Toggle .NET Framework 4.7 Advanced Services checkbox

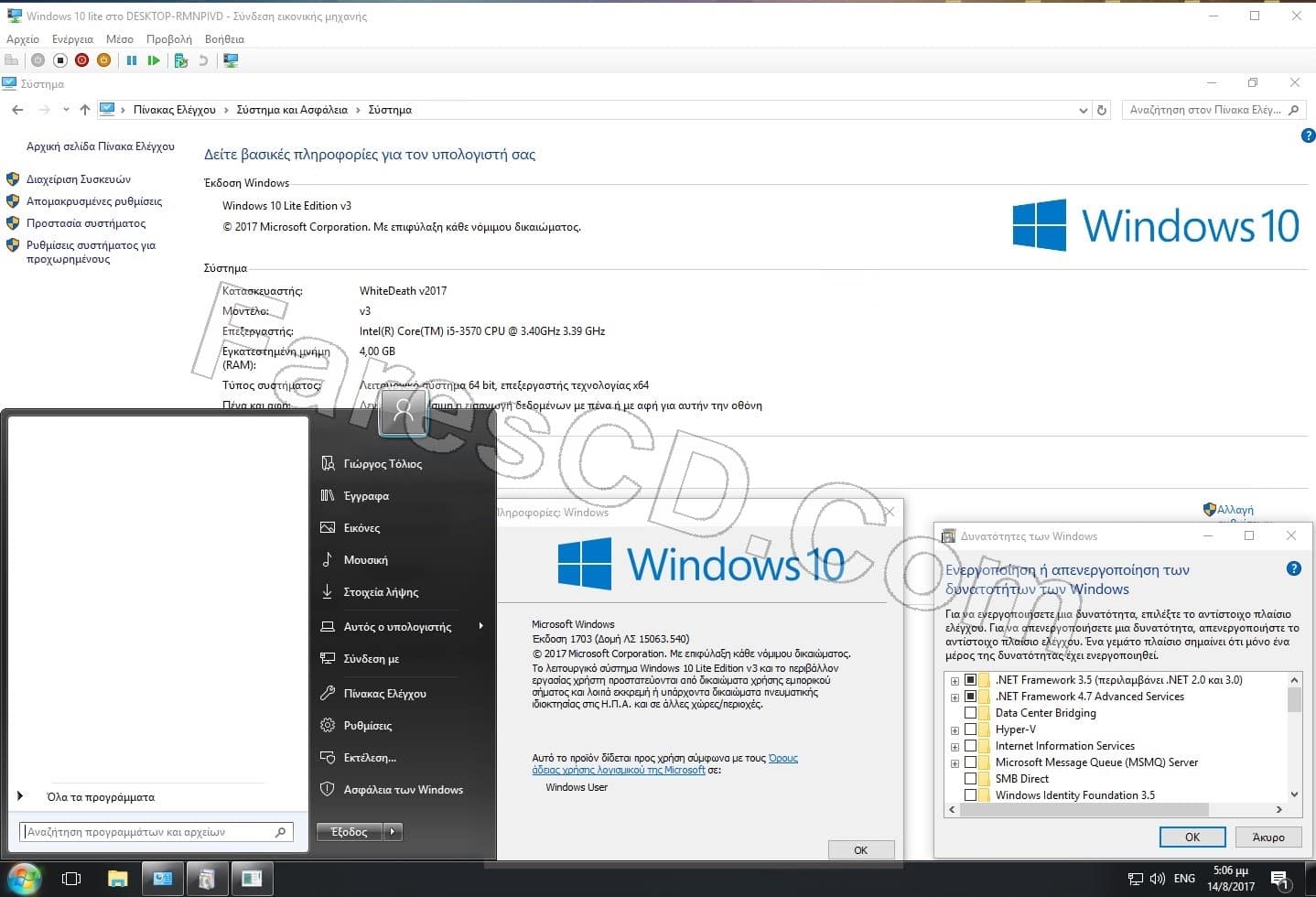[x=970, y=697]
